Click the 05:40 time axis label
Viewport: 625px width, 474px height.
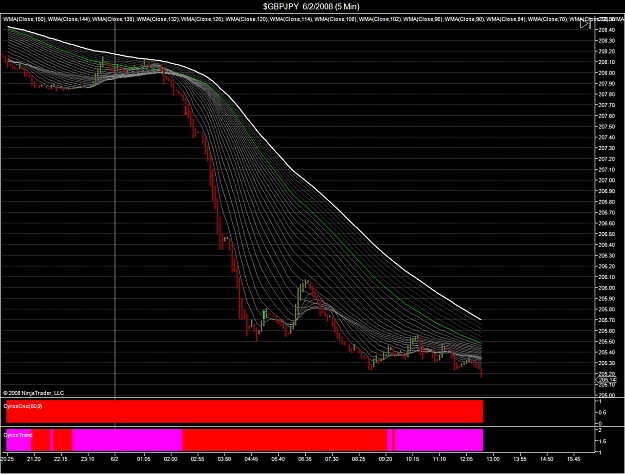[278, 459]
